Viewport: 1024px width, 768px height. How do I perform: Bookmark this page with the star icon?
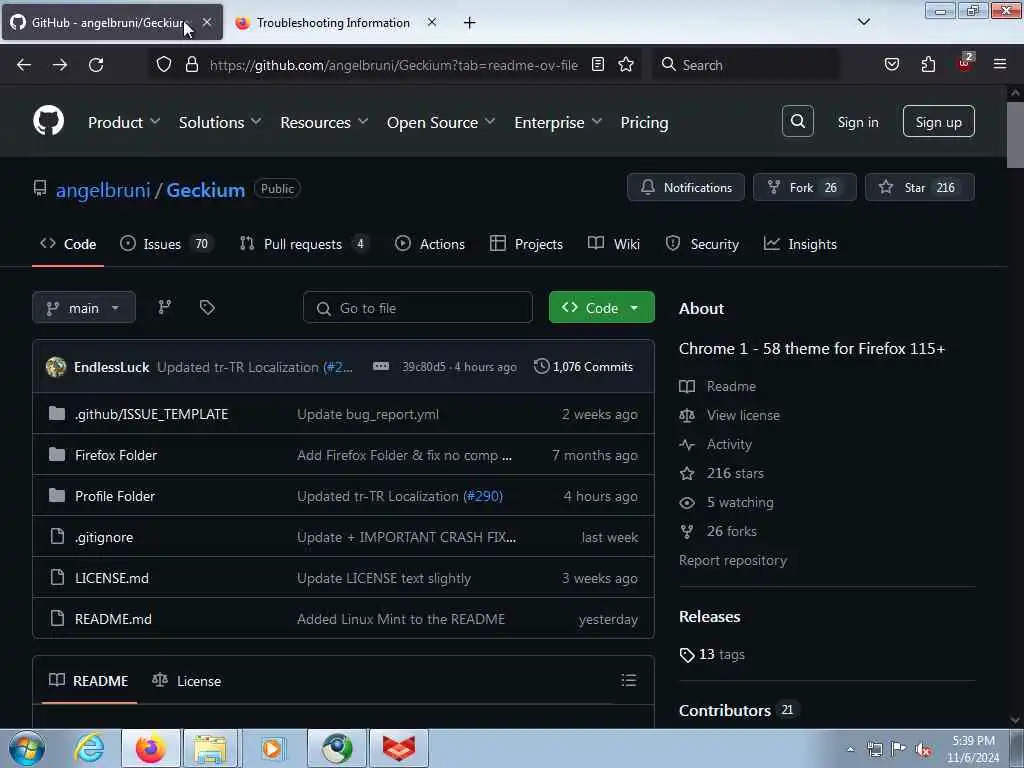626,64
